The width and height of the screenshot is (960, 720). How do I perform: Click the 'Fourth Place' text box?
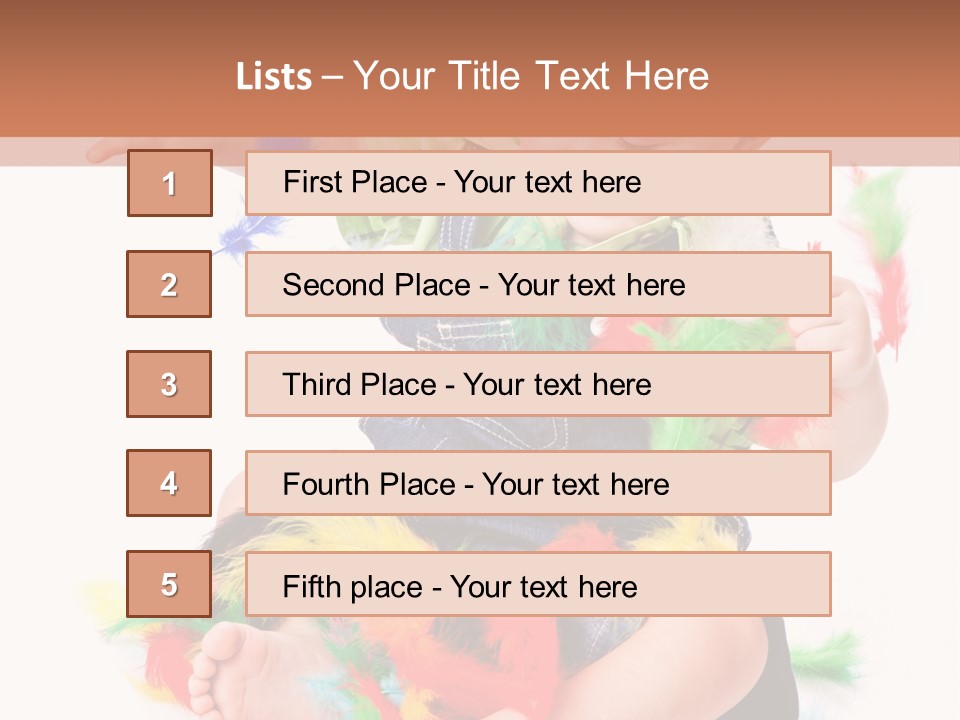pyautogui.click(x=538, y=483)
